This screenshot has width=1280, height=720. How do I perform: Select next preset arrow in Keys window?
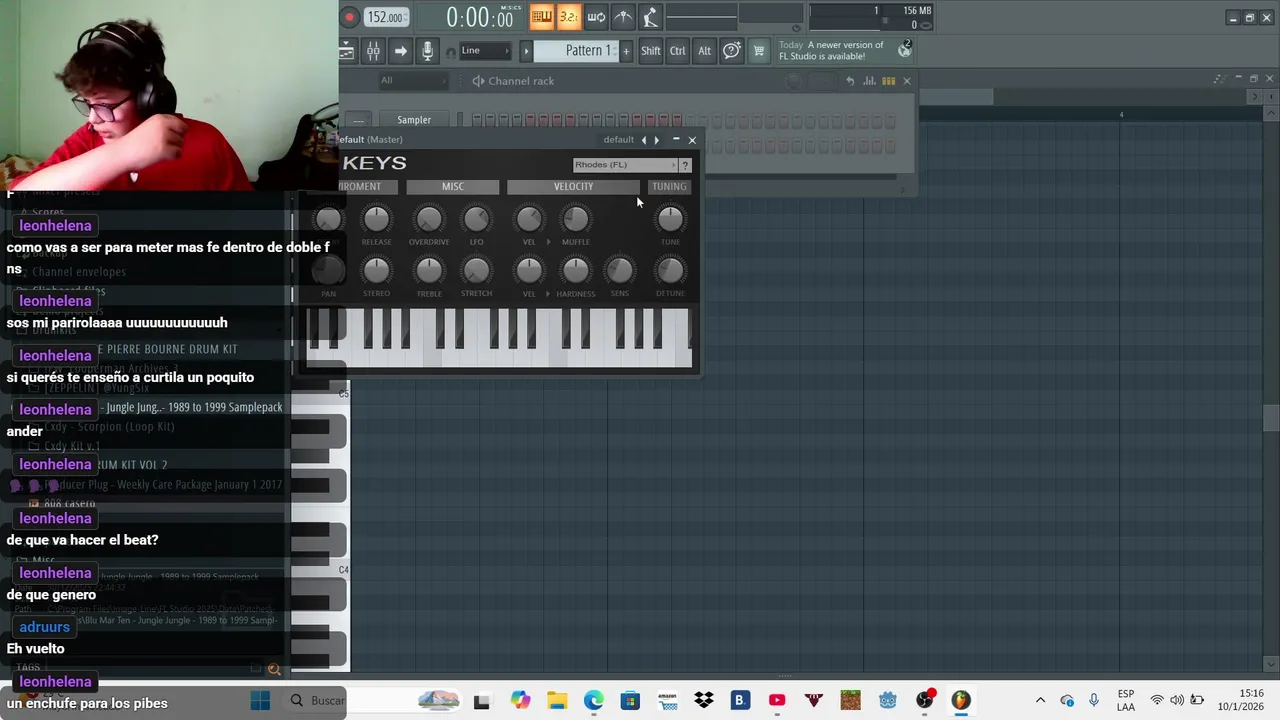pyautogui.click(x=656, y=140)
